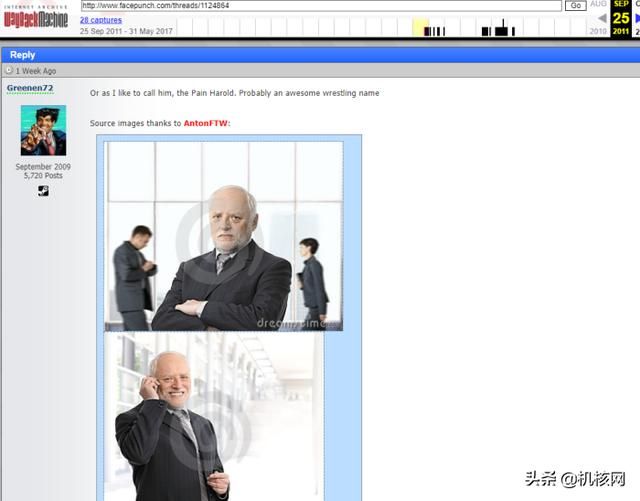Screen dimensions: 640x501
Task: Open the 28 captures link
Action: click(x=101, y=20)
